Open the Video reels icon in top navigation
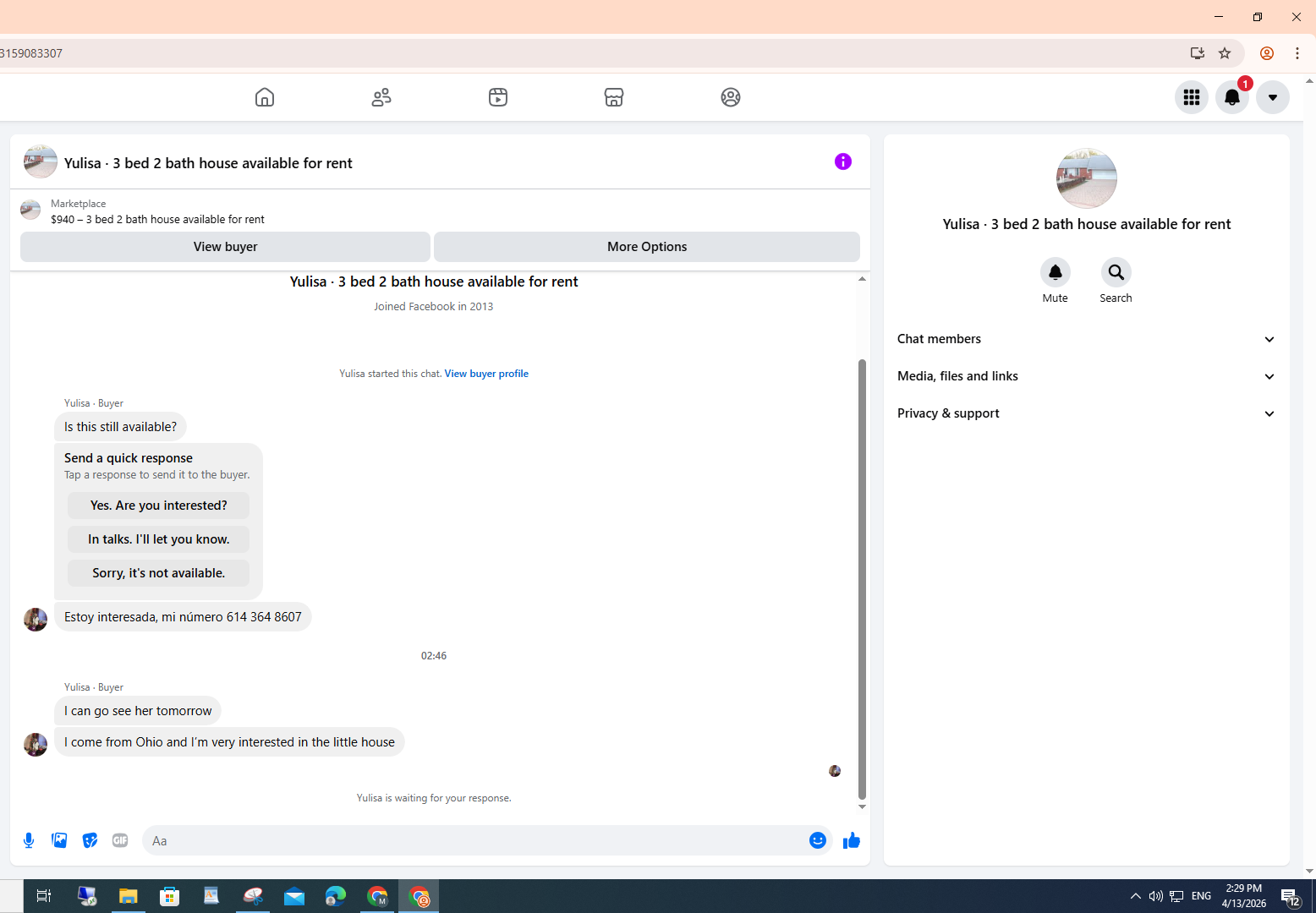Viewport: 1316px width, 913px height. [x=498, y=97]
